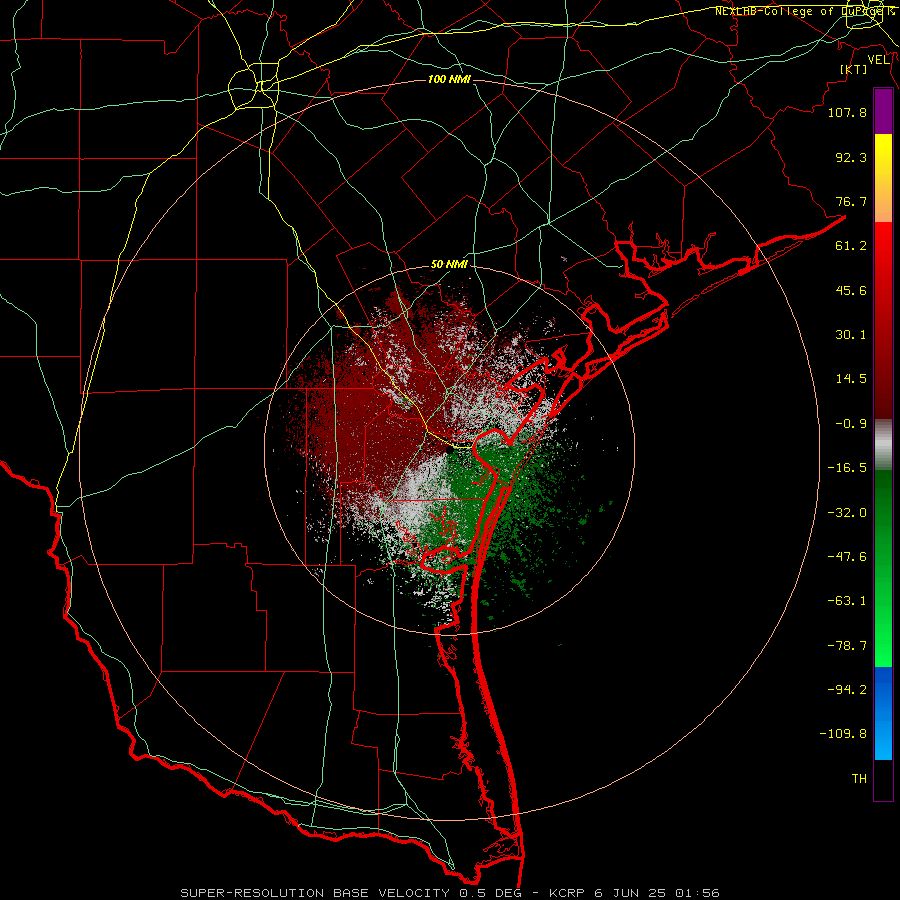Pick the blue segment of the color bar
Viewport: 900px width, 900px height.
883,713
